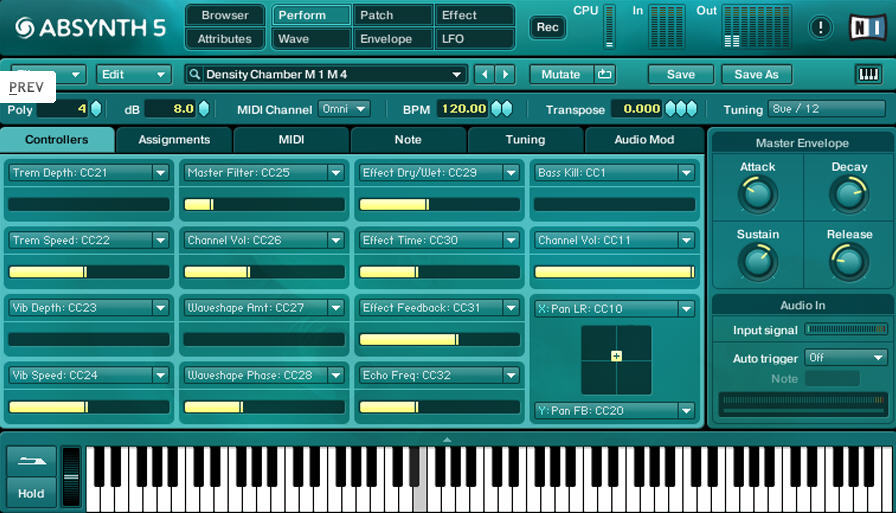The image size is (896, 513).
Task: Toggle the on-screen keyboard icon
Action: coord(869,74)
